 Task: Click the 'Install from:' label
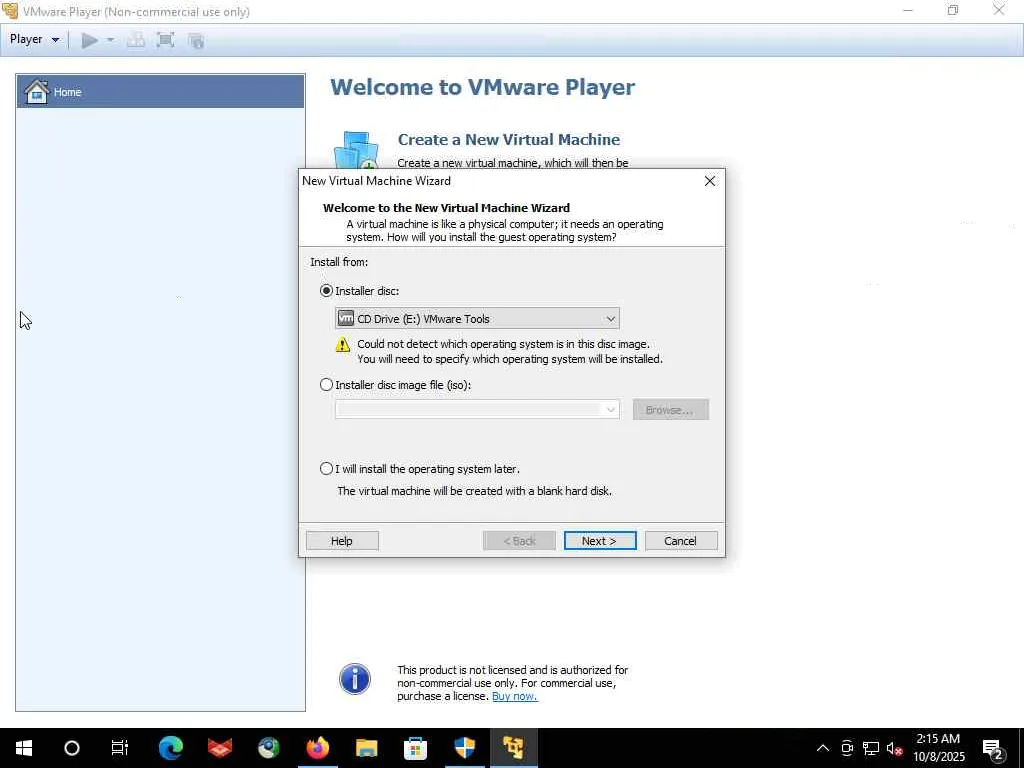pyautogui.click(x=339, y=262)
